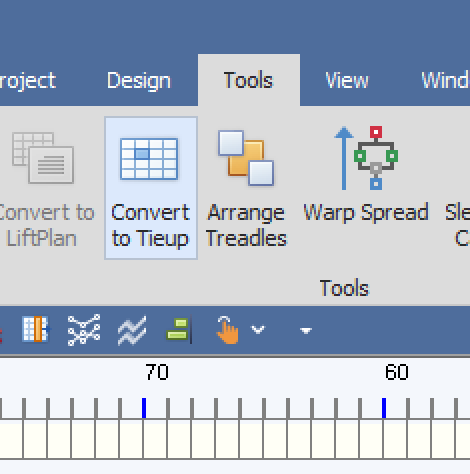Click the Arrange Treadles text label
The width and height of the screenshot is (470, 474).
[246, 226]
